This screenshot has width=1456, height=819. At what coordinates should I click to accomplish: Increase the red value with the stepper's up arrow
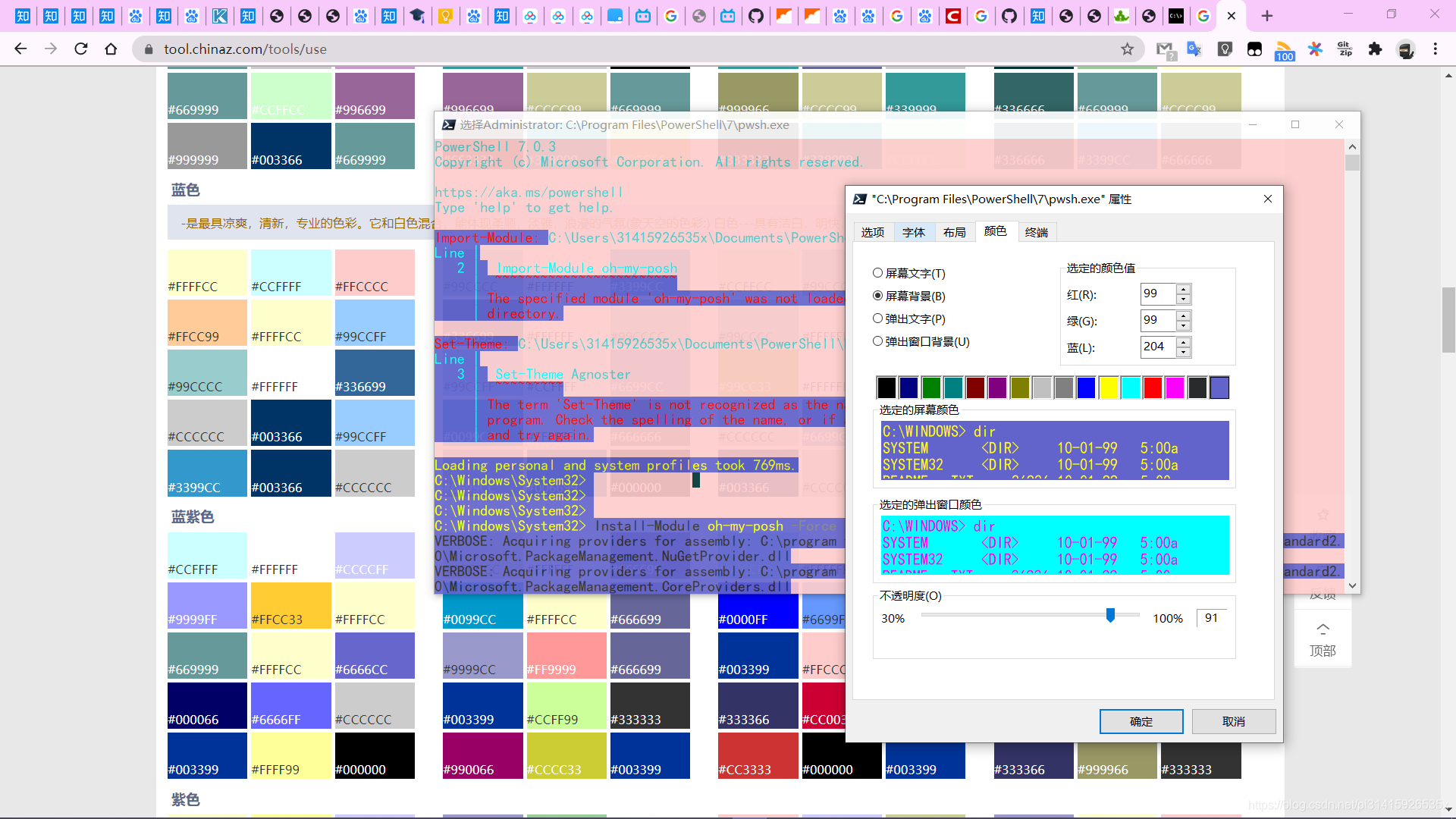[x=1183, y=289]
